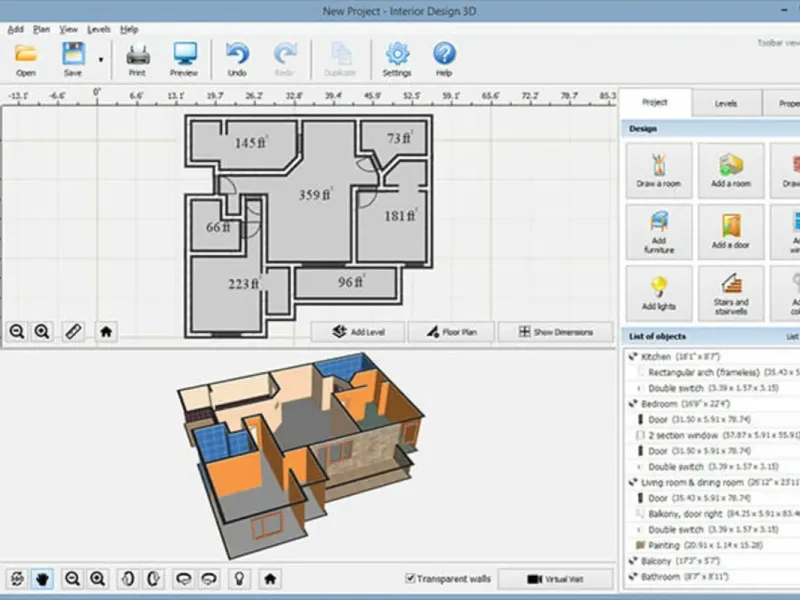This screenshot has width=800, height=600.
Task: Open Settings gear
Action: (x=397, y=59)
